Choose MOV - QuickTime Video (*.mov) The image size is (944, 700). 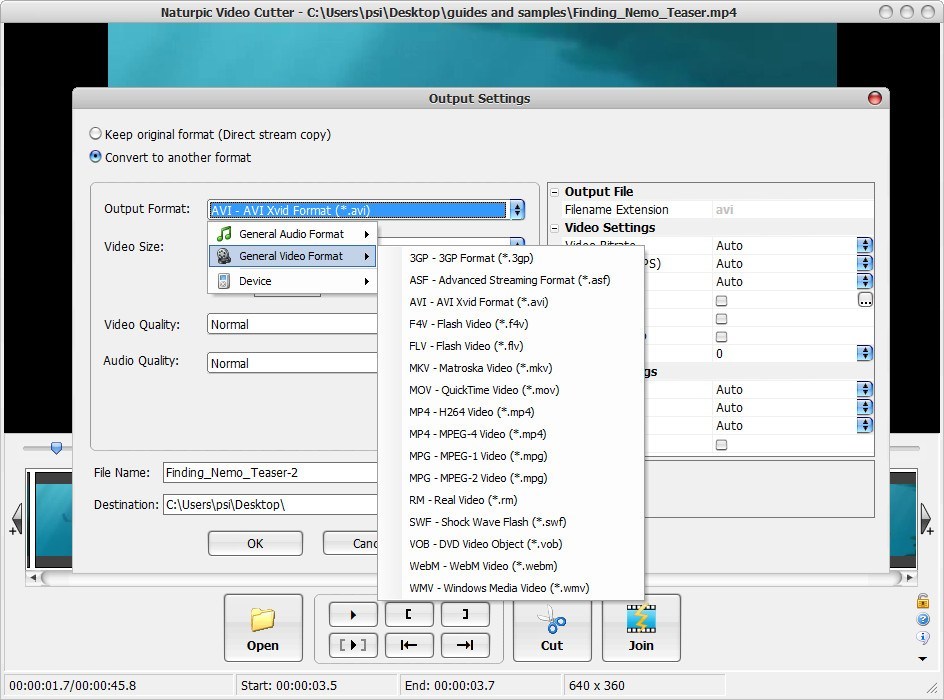click(x=511, y=390)
